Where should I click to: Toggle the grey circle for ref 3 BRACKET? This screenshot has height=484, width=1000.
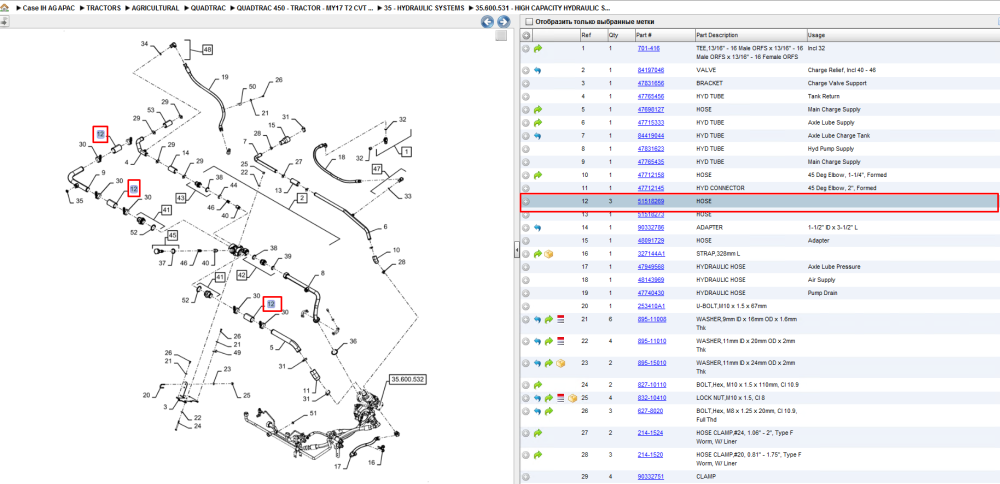(526, 84)
